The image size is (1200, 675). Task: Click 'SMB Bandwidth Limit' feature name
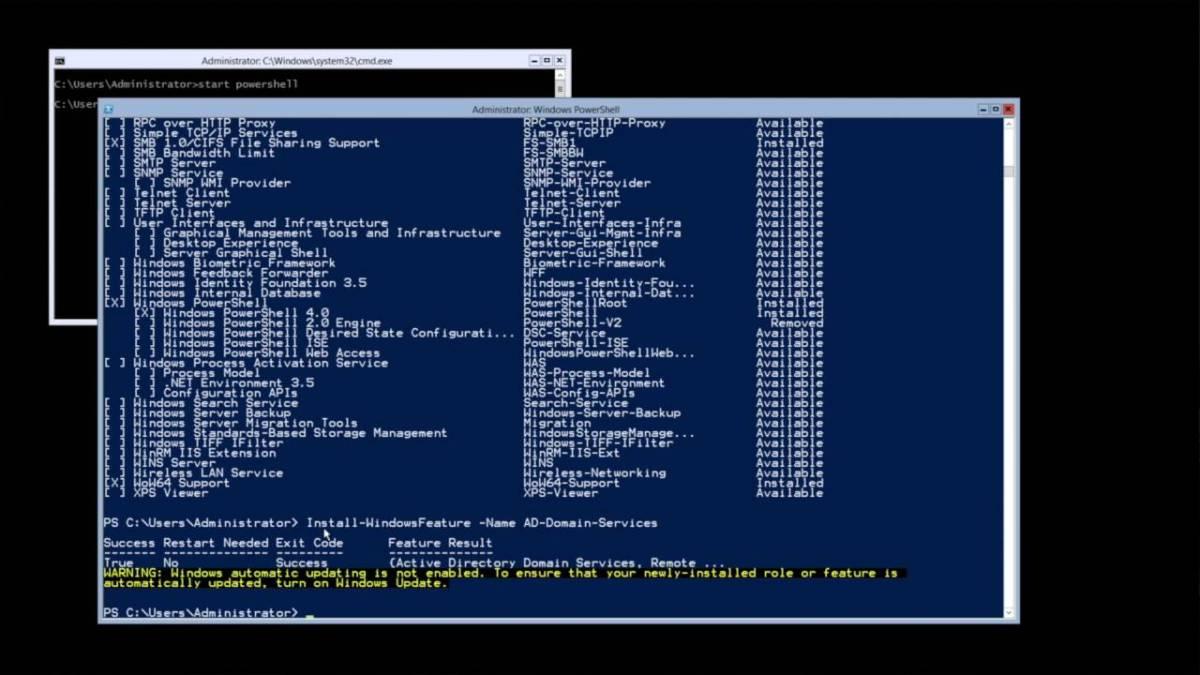204,153
